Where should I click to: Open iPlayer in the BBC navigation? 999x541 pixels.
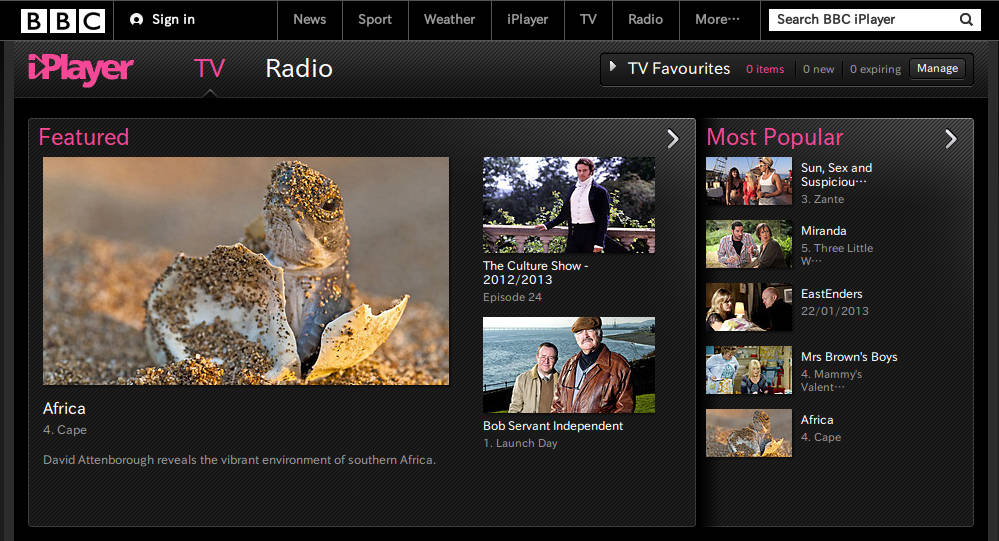528,20
